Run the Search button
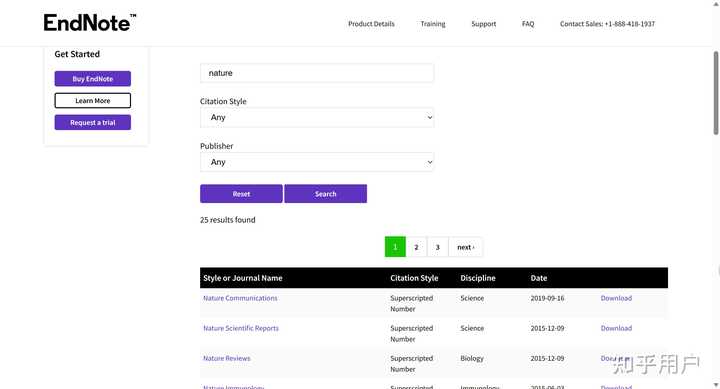The image size is (720, 389). click(x=326, y=194)
